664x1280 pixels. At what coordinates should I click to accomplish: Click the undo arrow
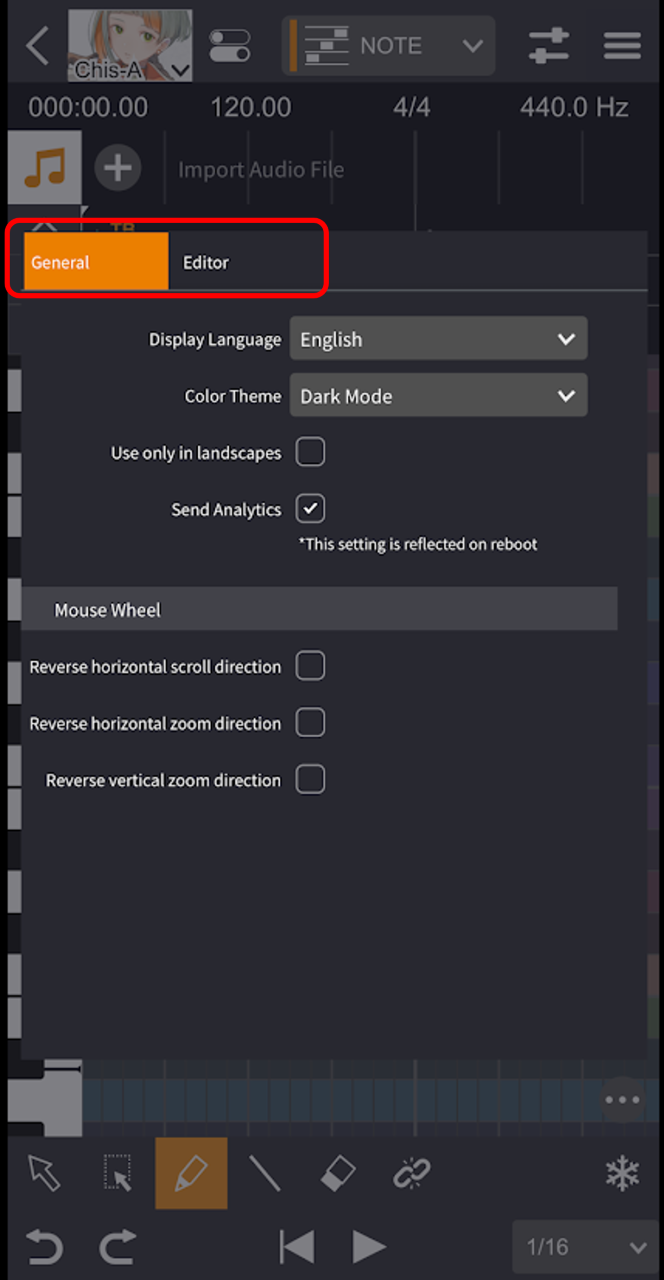44,1247
